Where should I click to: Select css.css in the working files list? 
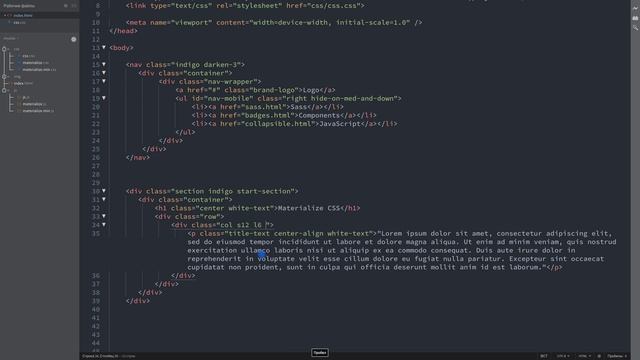pyautogui.click(x=19, y=22)
